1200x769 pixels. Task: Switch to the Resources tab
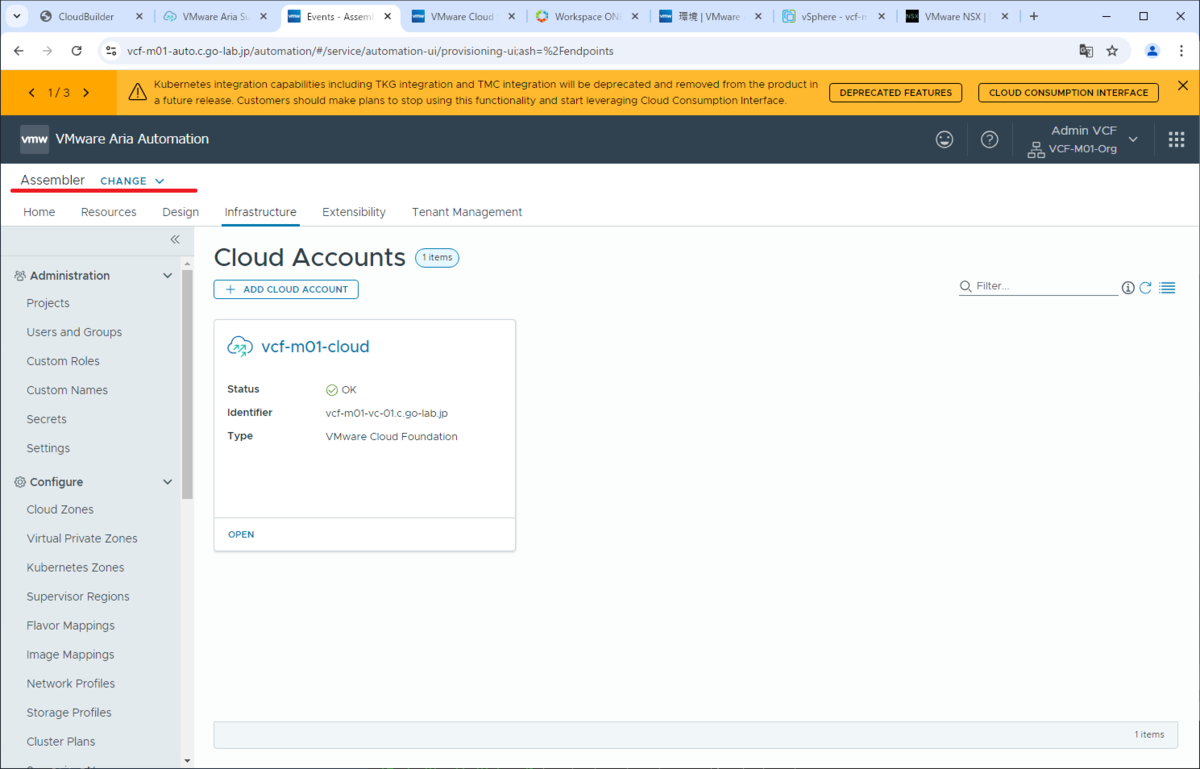click(108, 212)
